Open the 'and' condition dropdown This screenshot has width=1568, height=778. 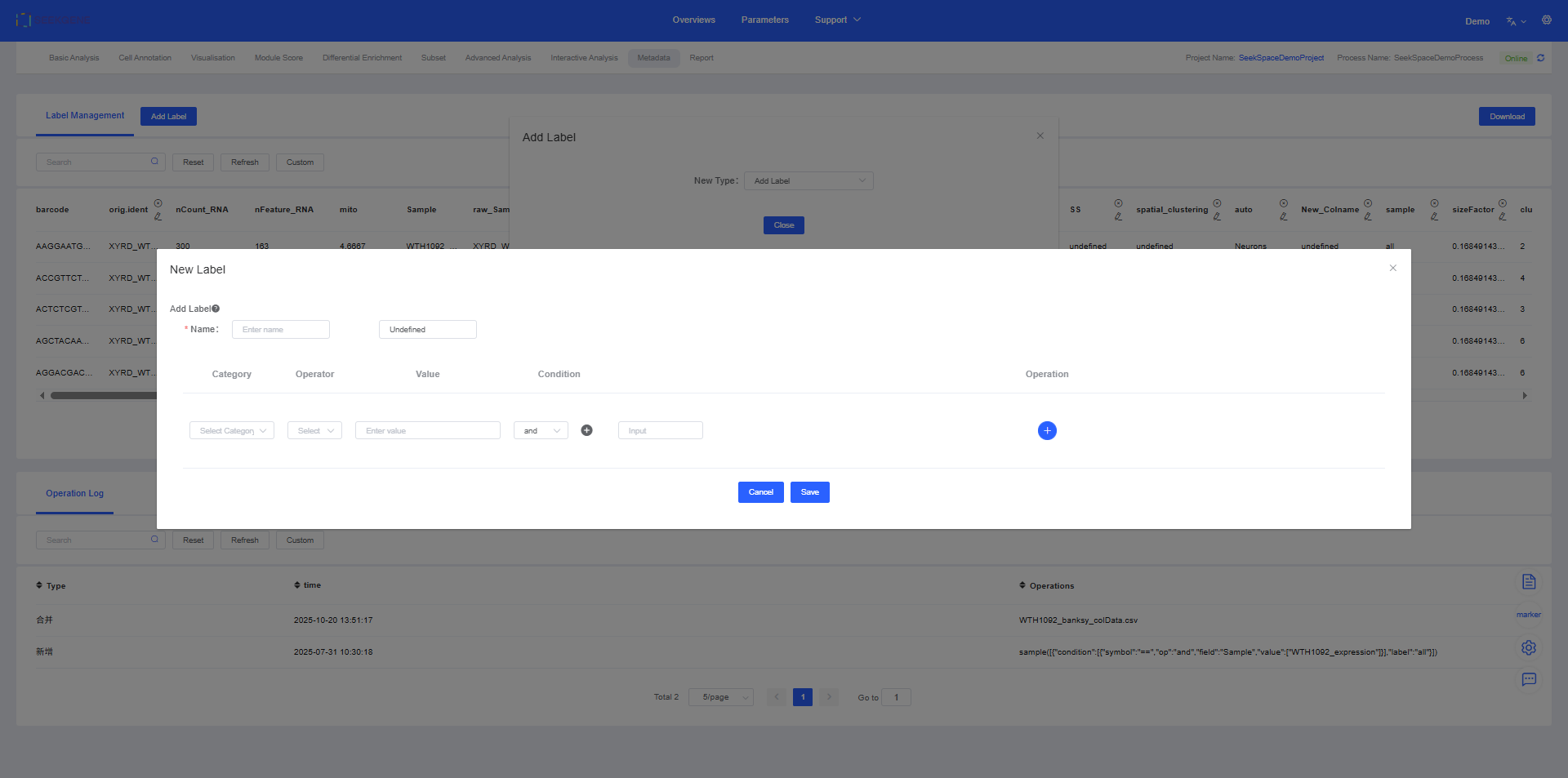coord(541,430)
